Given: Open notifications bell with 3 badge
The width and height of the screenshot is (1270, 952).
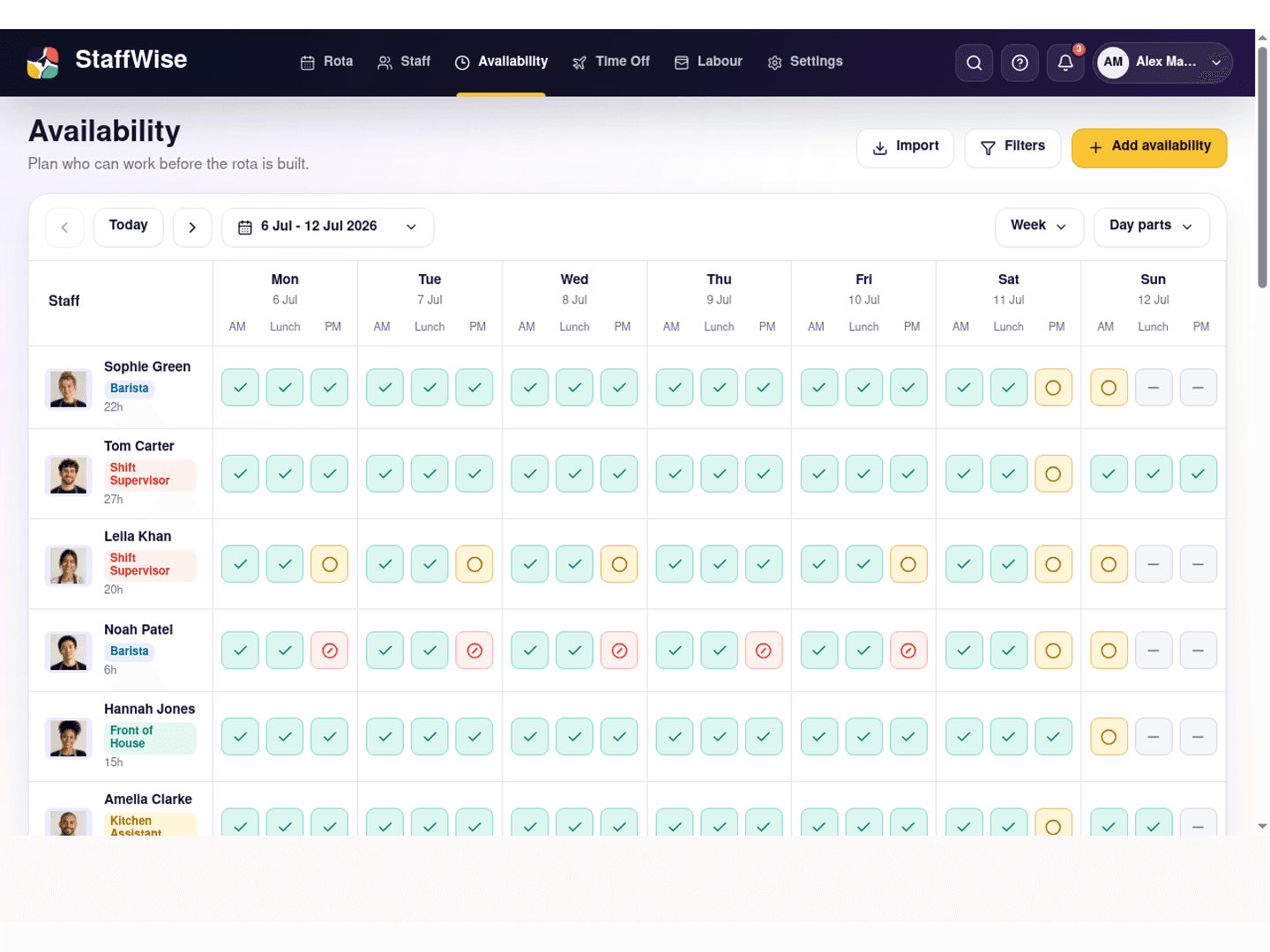Looking at the screenshot, I should tap(1065, 63).
